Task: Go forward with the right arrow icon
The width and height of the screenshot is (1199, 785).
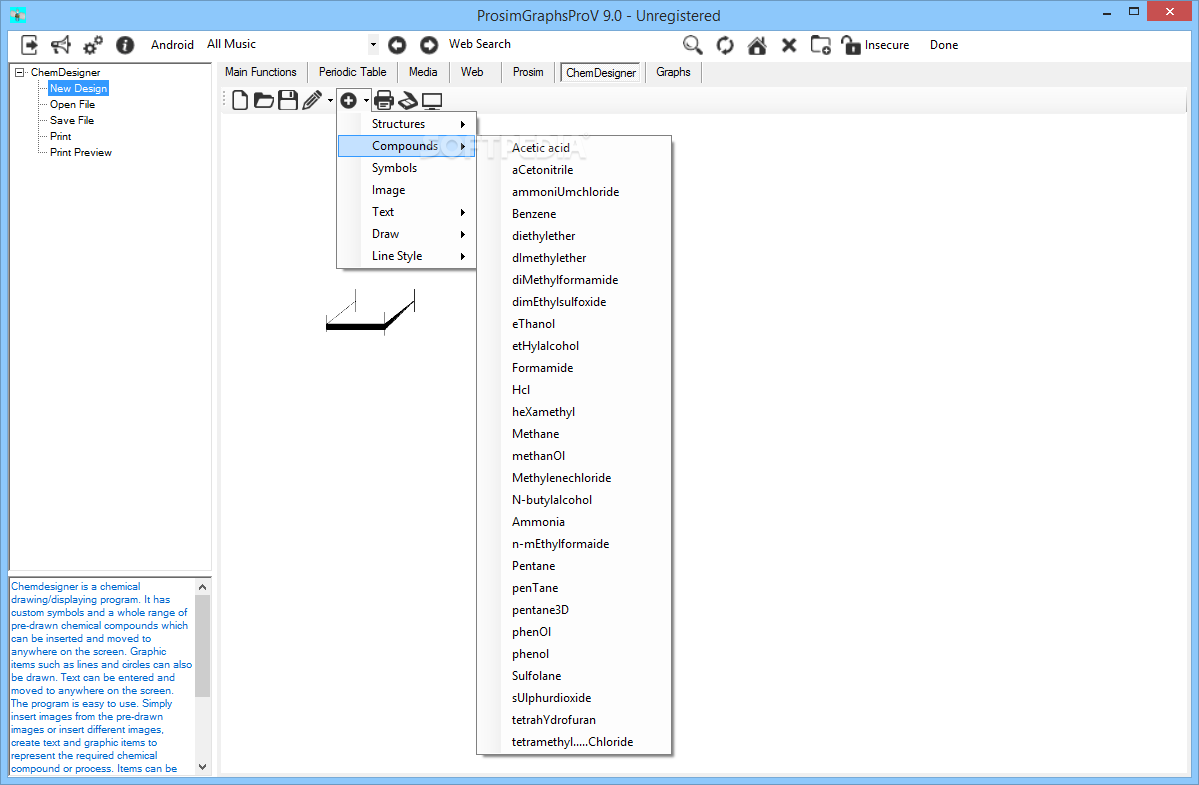Action: tap(429, 45)
